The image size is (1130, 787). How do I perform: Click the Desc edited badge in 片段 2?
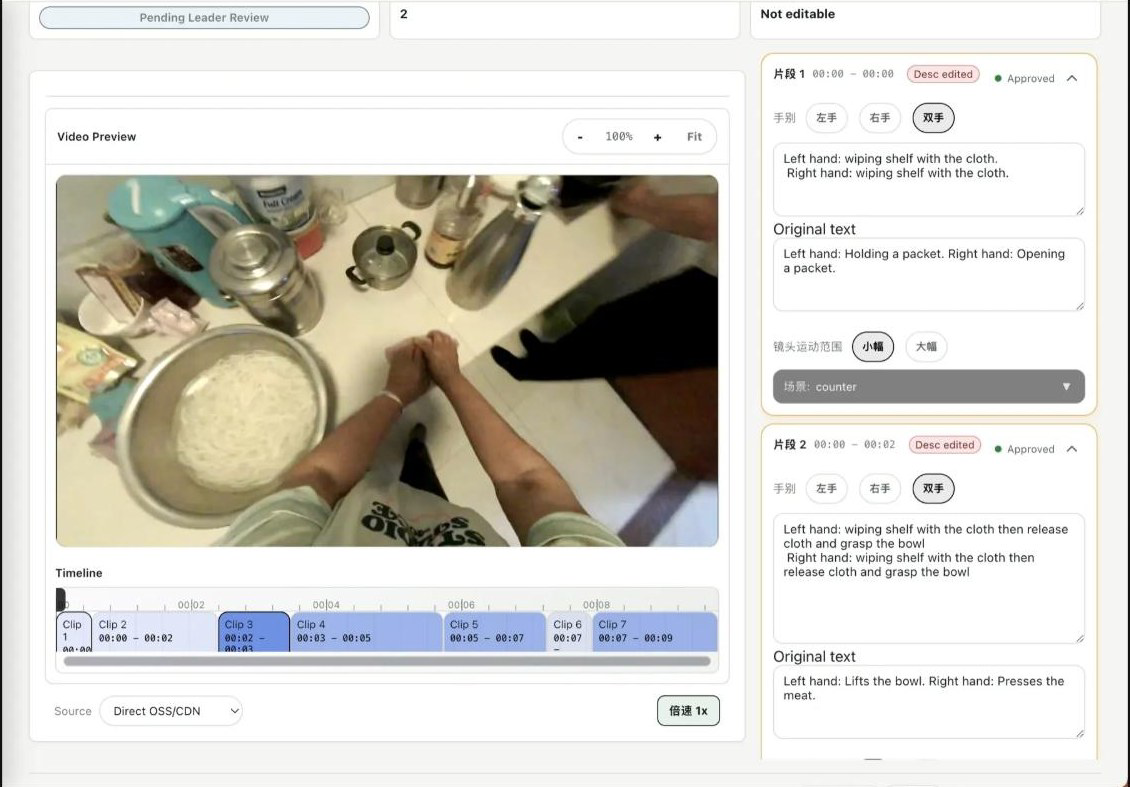point(944,445)
